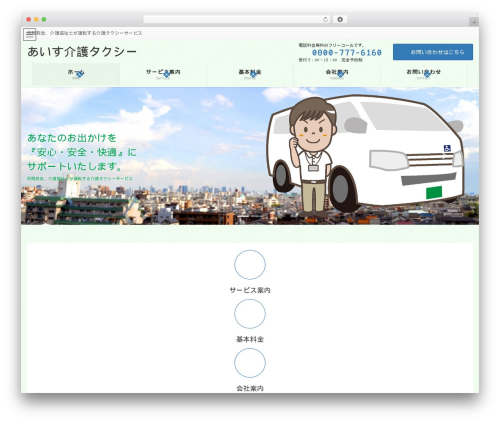Open the hamburger menu icon
The width and height of the screenshot is (500, 423).
pos(29,34)
